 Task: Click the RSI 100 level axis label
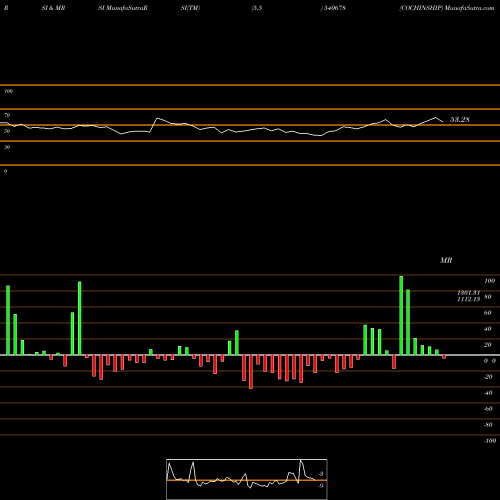(8, 91)
